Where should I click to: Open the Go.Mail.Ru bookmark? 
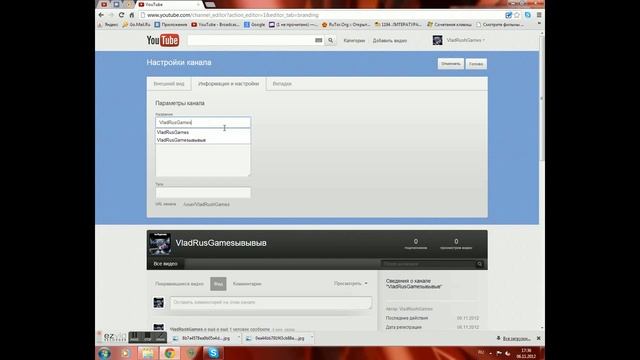(137, 24)
